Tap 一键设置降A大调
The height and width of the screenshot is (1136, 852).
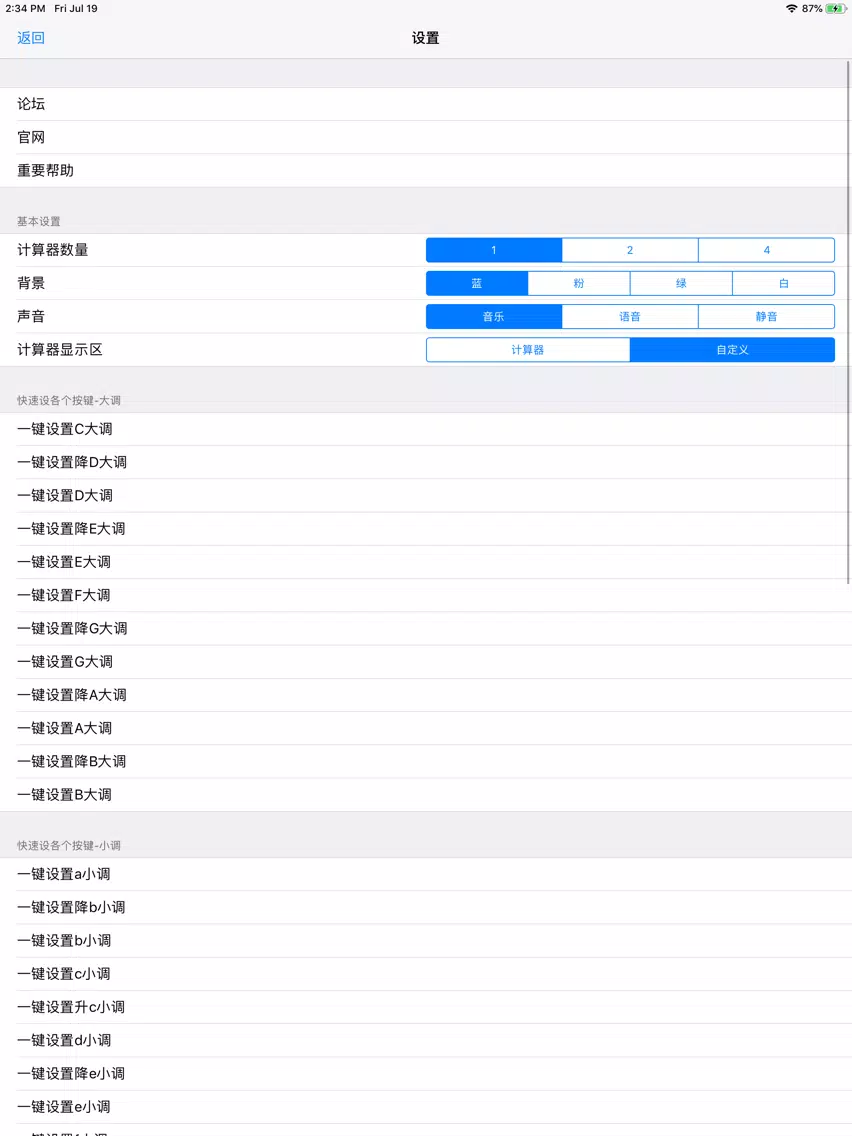pyautogui.click(x=426, y=696)
